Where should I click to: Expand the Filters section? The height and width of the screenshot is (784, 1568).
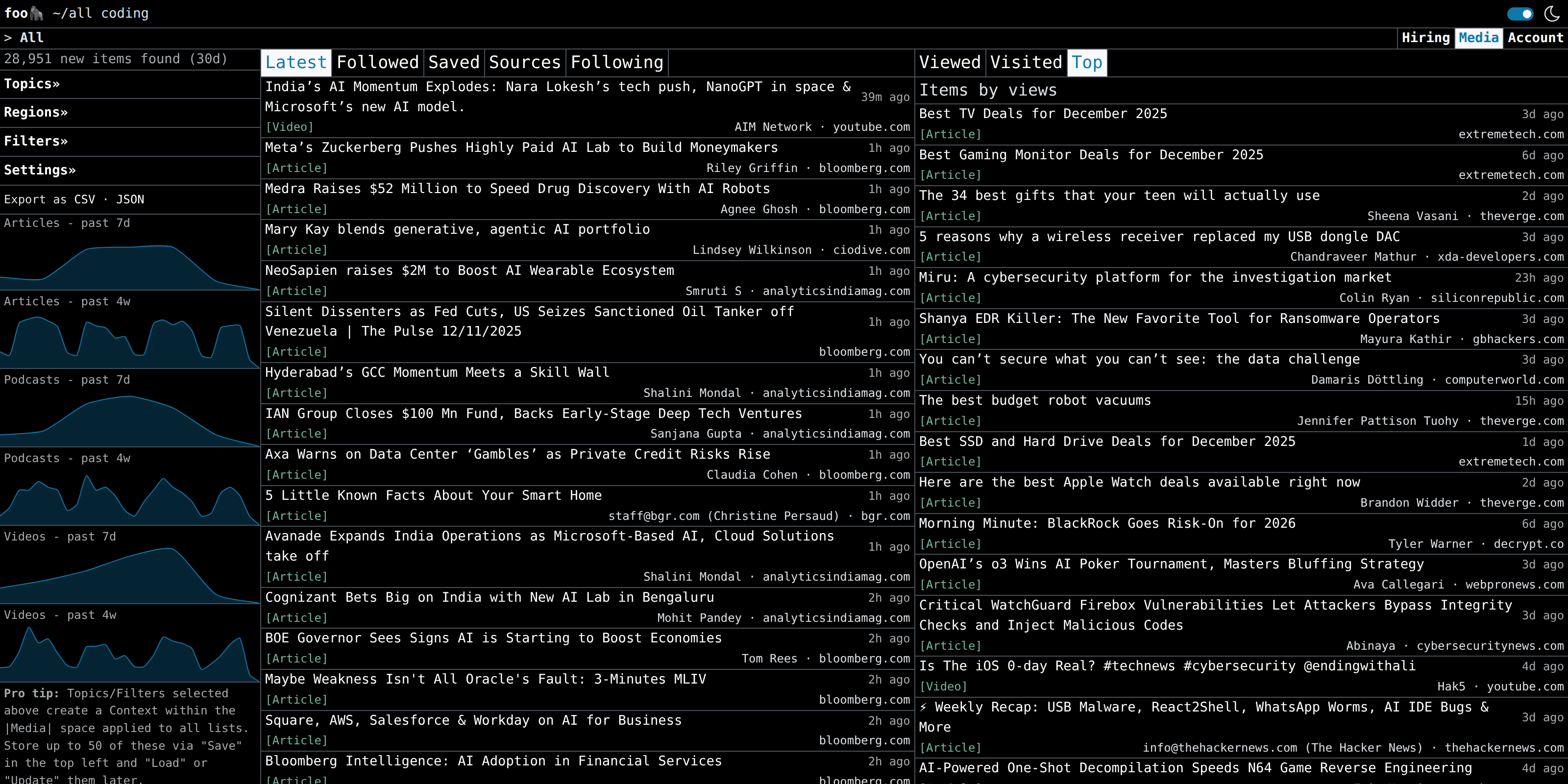click(35, 141)
